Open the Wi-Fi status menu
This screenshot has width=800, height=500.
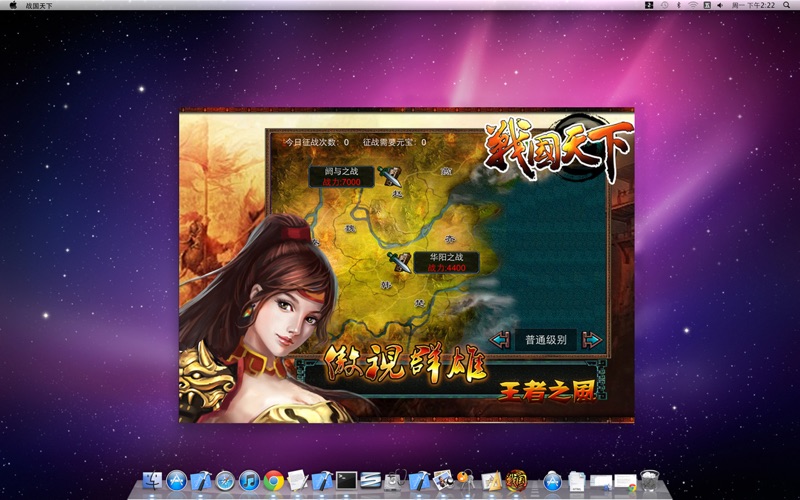click(693, 5)
